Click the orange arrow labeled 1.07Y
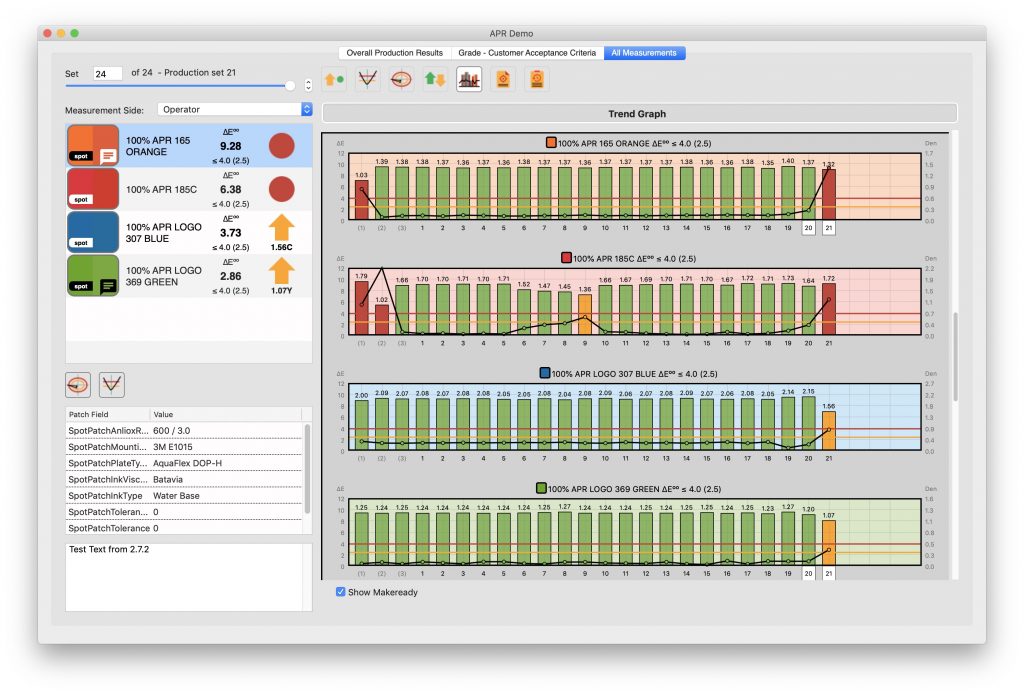 pyautogui.click(x=281, y=272)
